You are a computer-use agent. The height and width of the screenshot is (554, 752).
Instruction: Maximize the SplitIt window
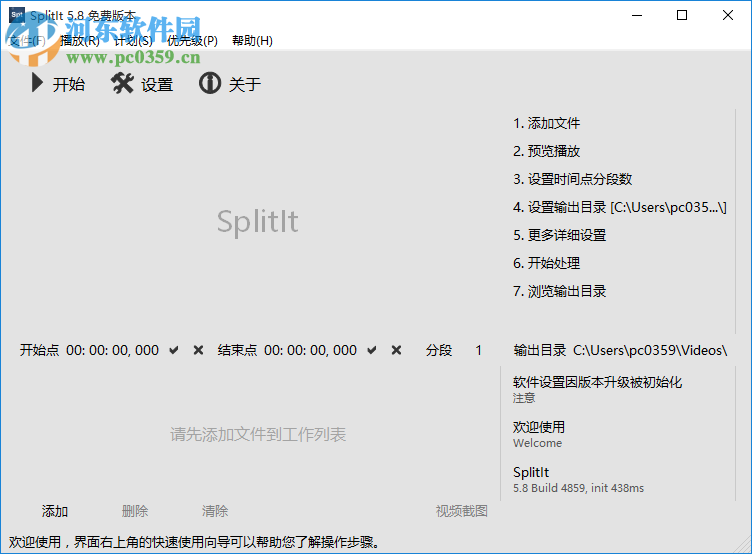click(682, 15)
